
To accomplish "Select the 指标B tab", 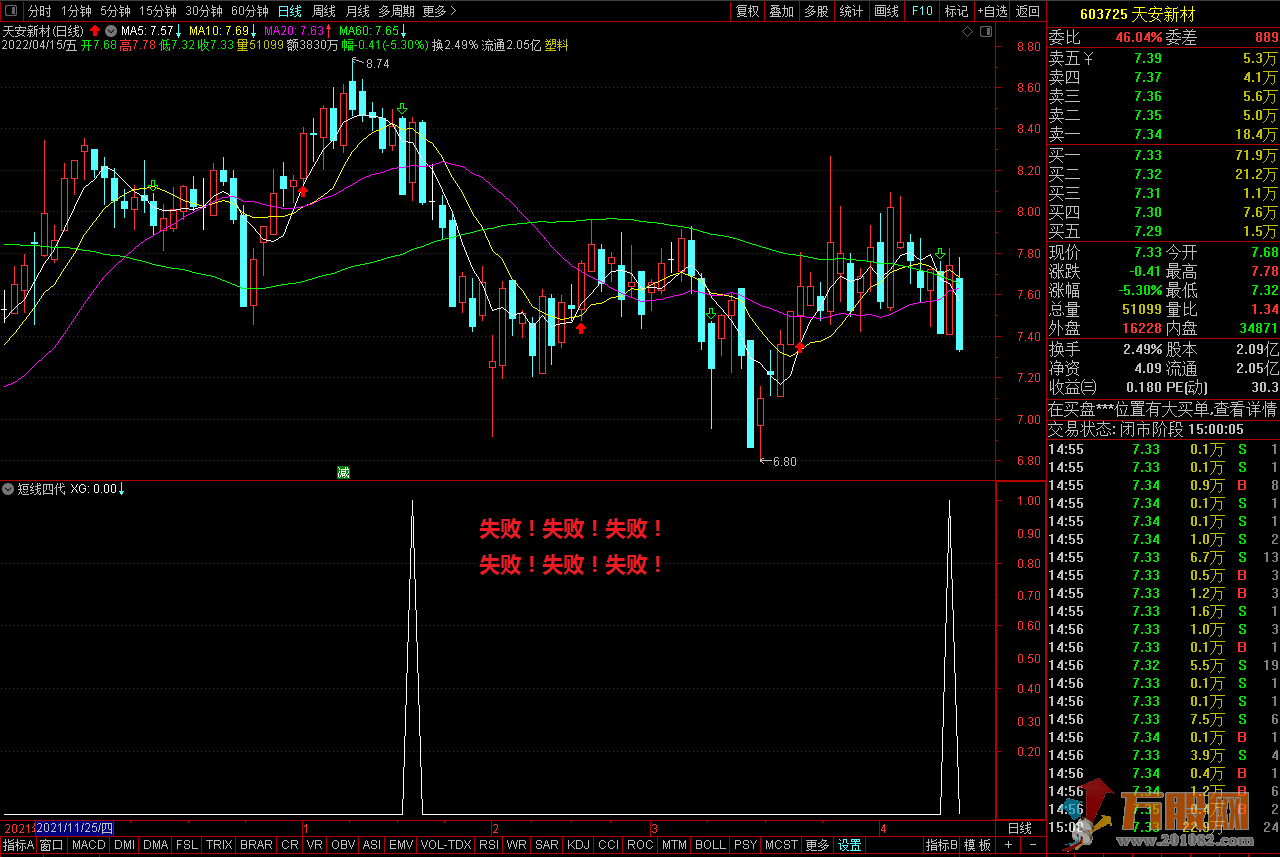I will click(941, 845).
